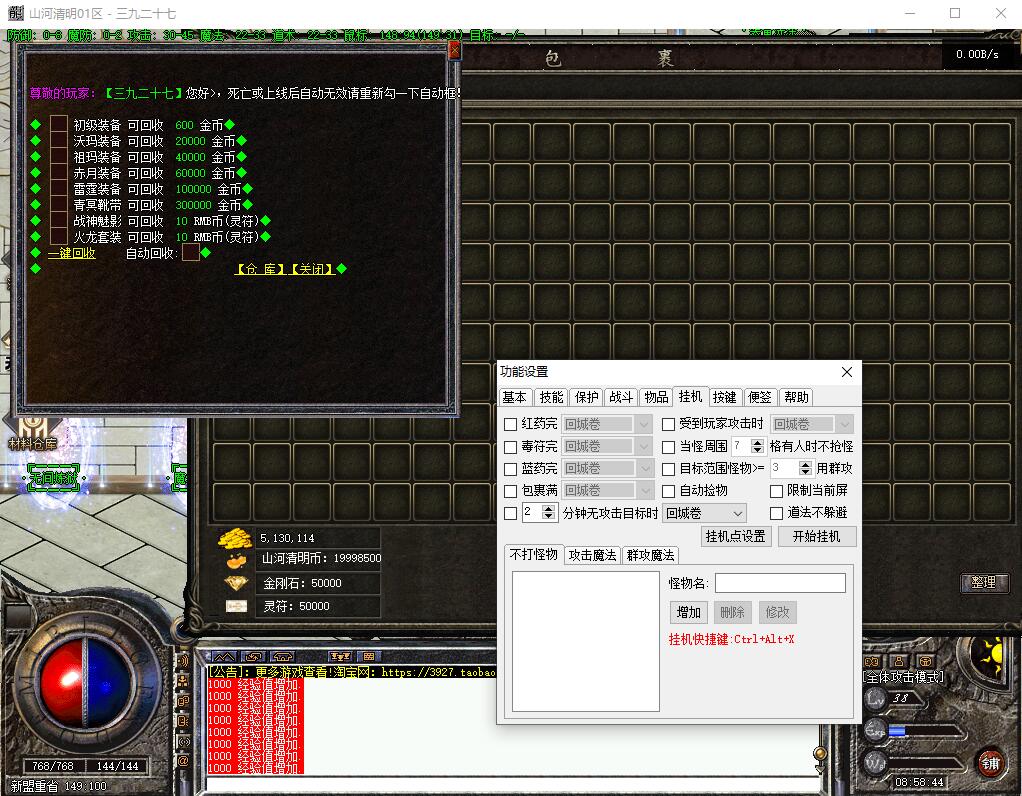Click the 怪物名 input field

coord(780,583)
